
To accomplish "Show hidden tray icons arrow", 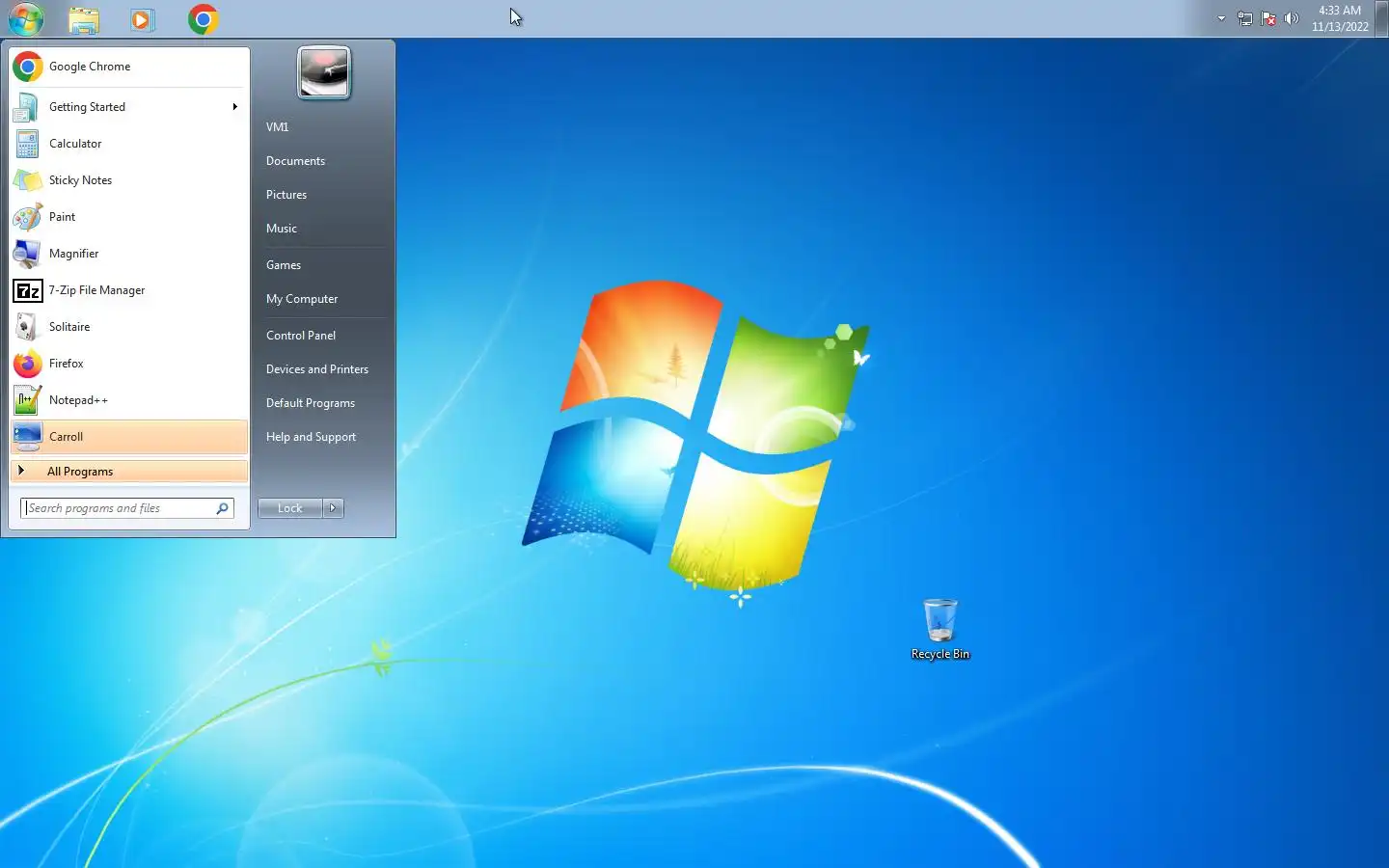I will click(x=1221, y=18).
